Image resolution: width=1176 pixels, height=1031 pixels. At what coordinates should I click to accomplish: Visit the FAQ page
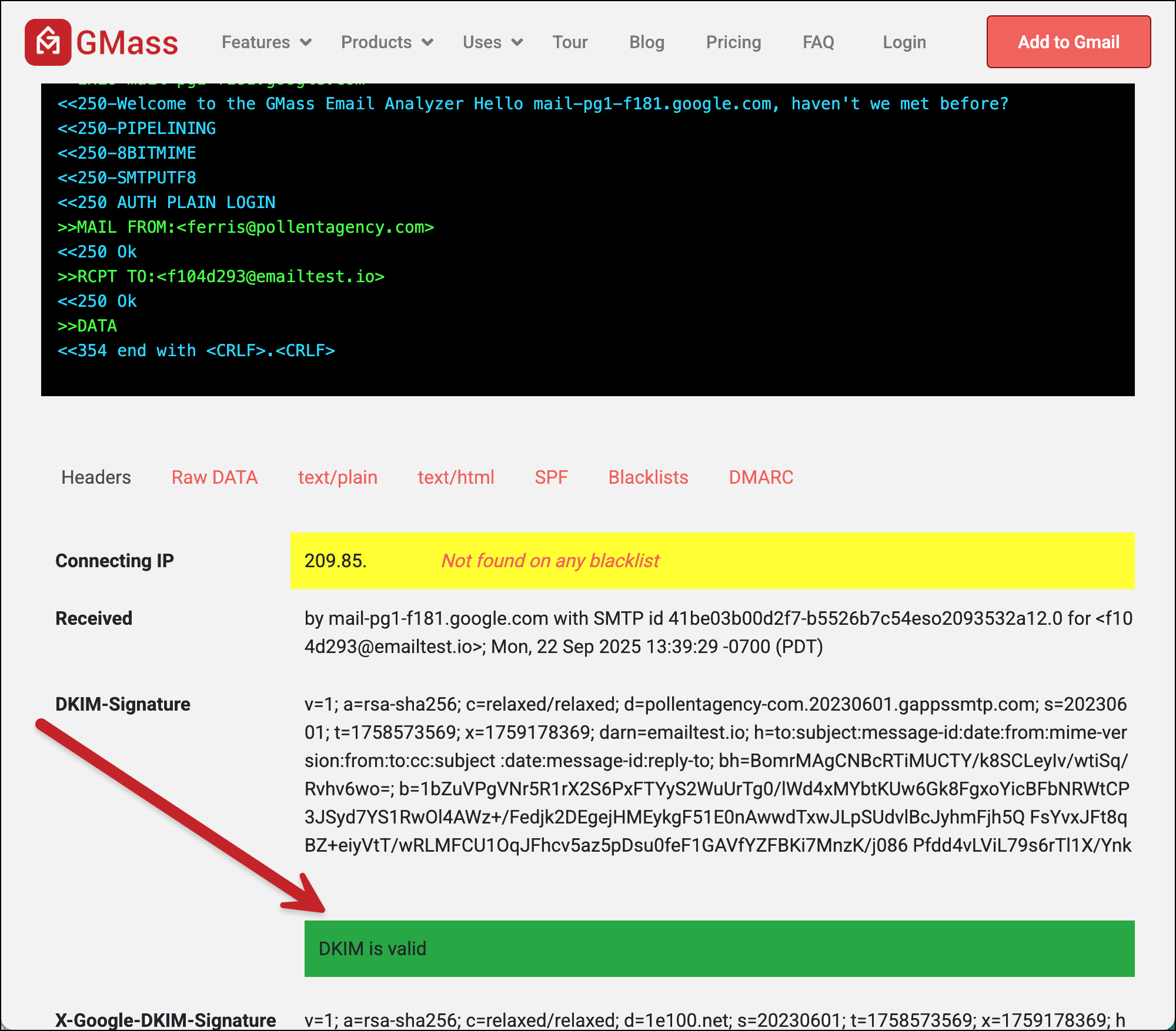tap(818, 42)
